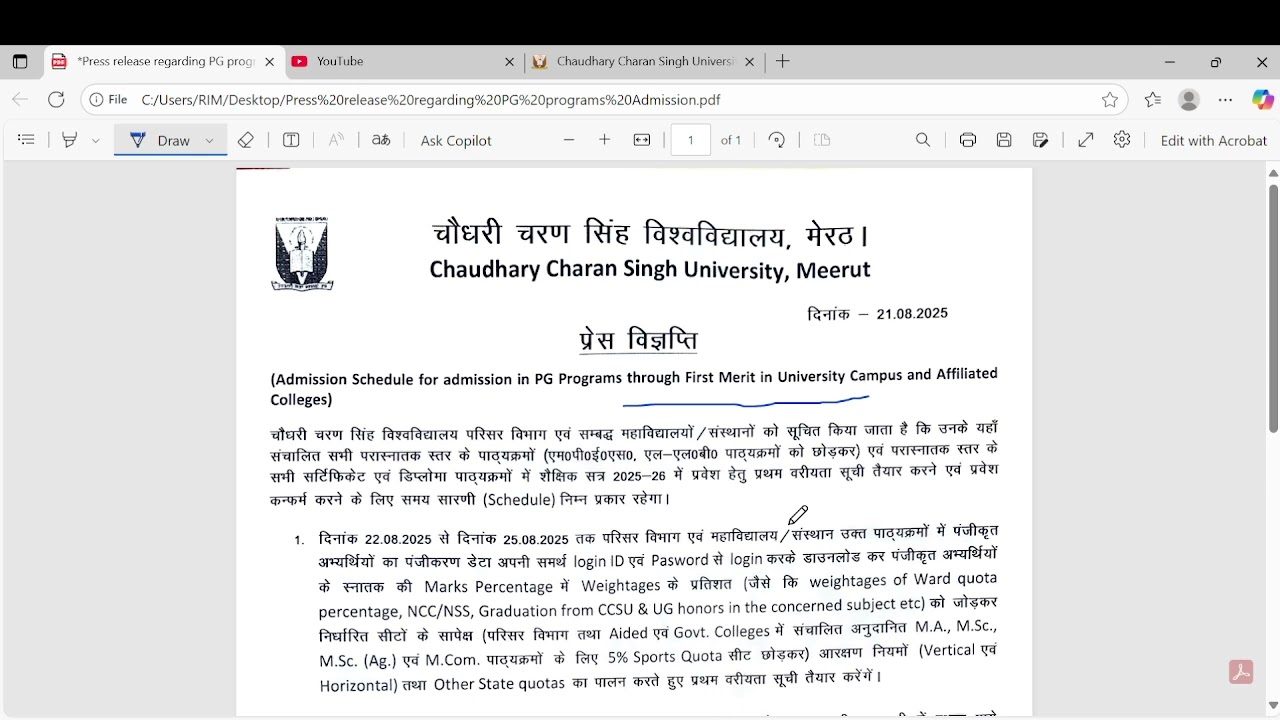Toggle fit to width view
Image resolution: width=1280 pixels, height=720 pixels.
click(x=642, y=140)
